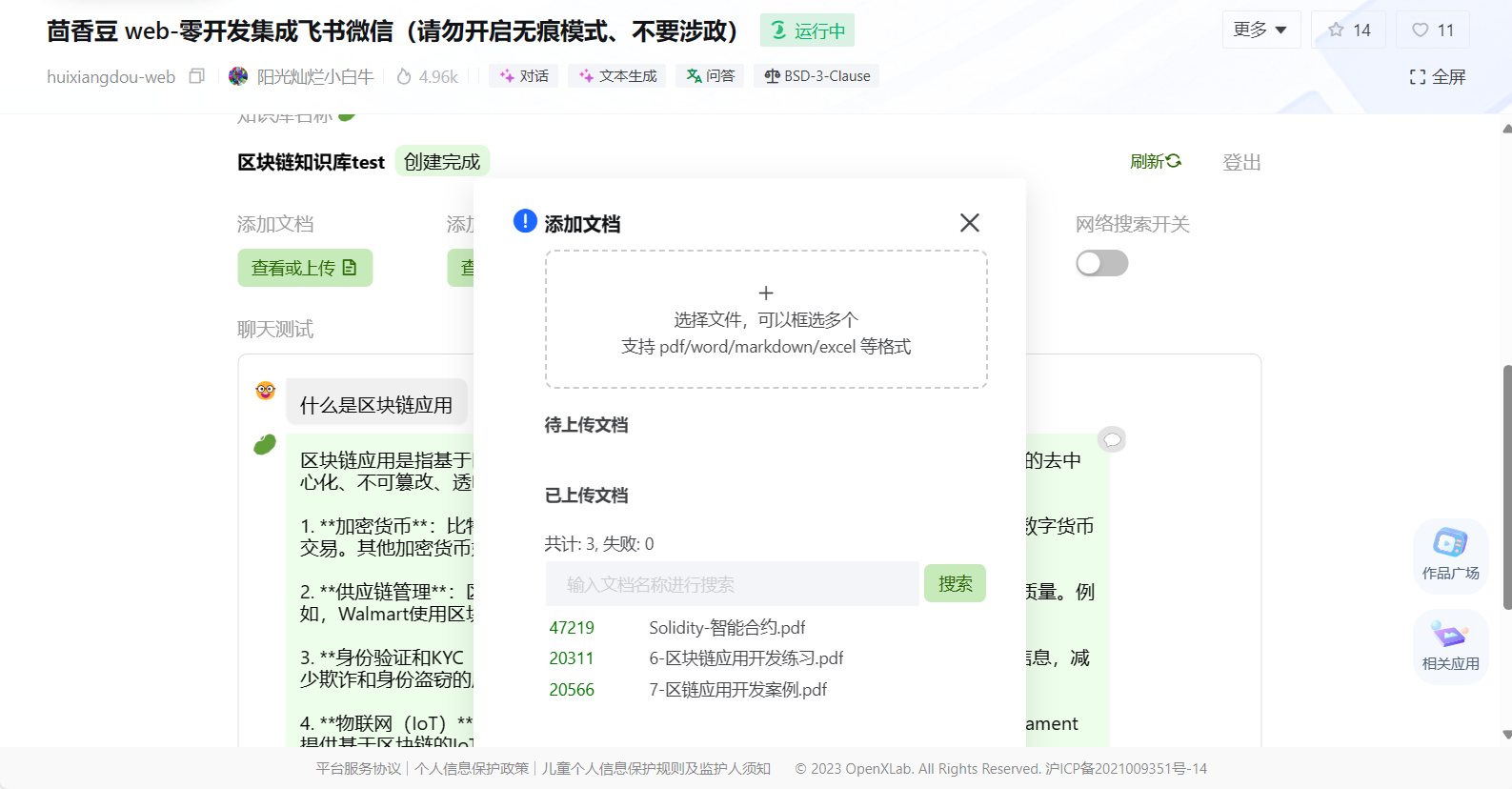
Task: Click 登出 to log out
Action: 1241,163
